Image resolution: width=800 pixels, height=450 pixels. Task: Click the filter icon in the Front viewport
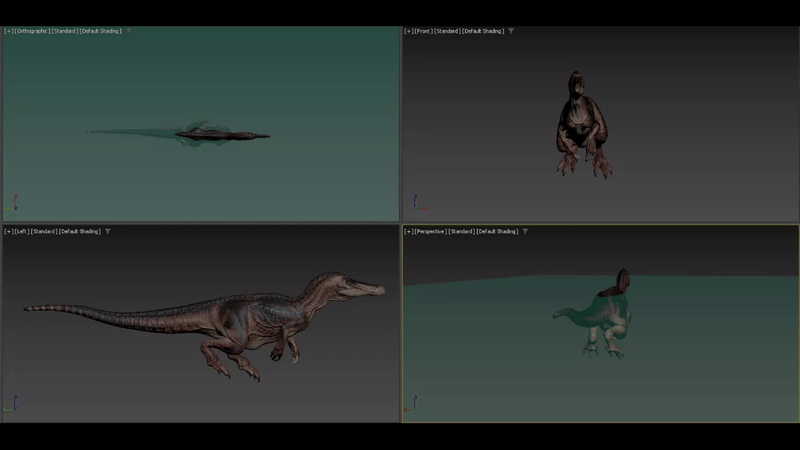pyautogui.click(x=511, y=31)
